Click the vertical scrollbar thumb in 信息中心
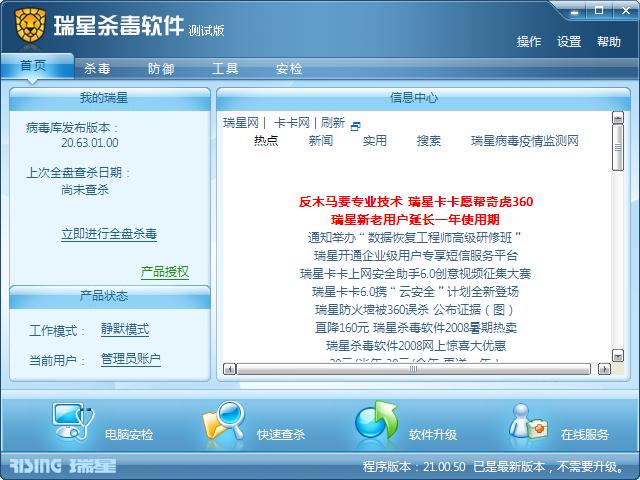640x480 pixels. pyautogui.click(x=618, y=147)
